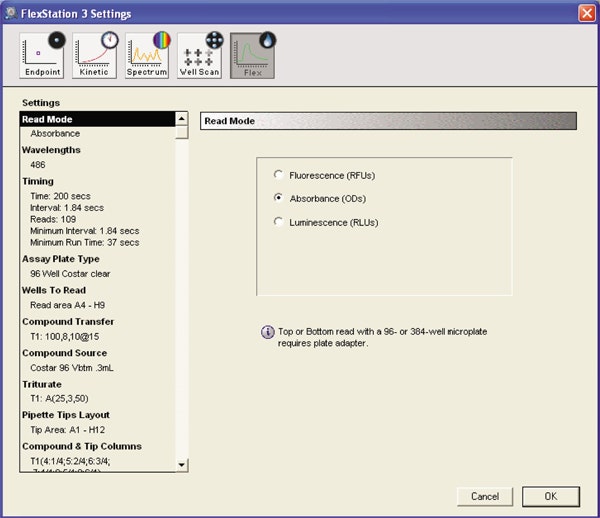This screenshot has height=518, width=600.
Task: Click the settings list scroll down arrow
Action: [x=182, y=465]
